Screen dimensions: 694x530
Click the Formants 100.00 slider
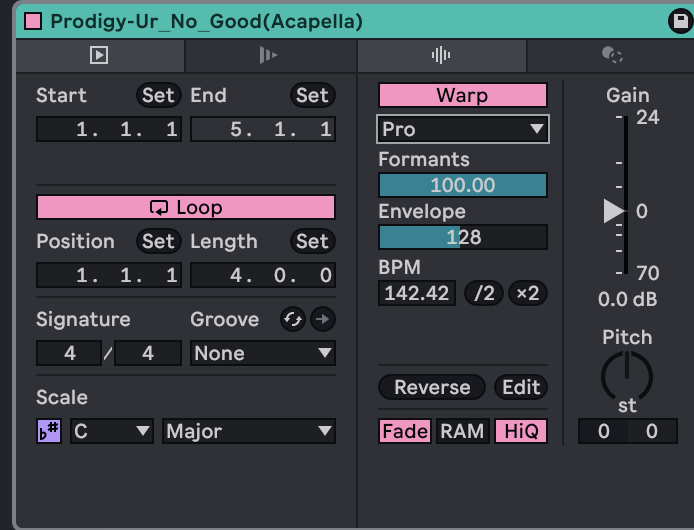[x=463, y=185]
